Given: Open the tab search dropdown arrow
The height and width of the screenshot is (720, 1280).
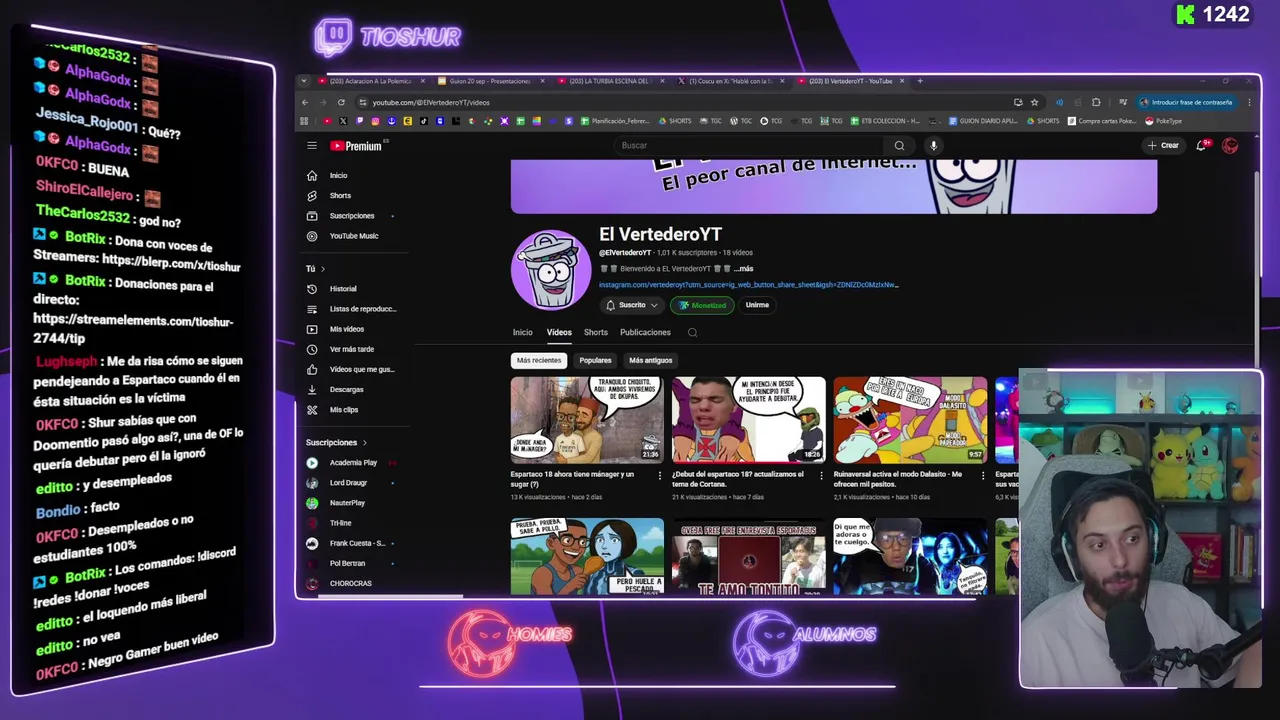Looking at the screenshot, I should pyautogui.click(x=306, y=81).
